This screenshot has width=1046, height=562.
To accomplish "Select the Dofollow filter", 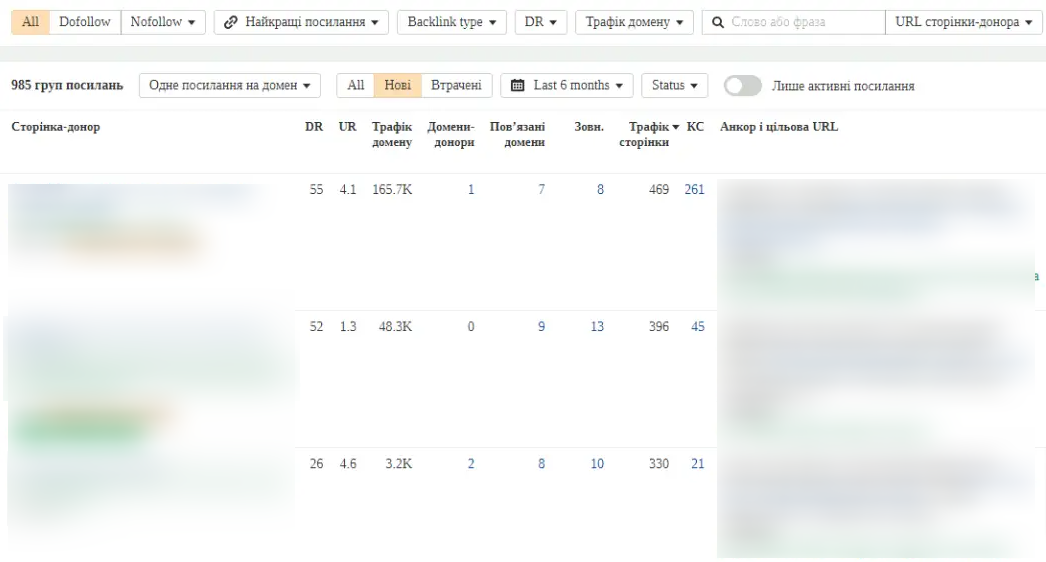I will 86,22.
